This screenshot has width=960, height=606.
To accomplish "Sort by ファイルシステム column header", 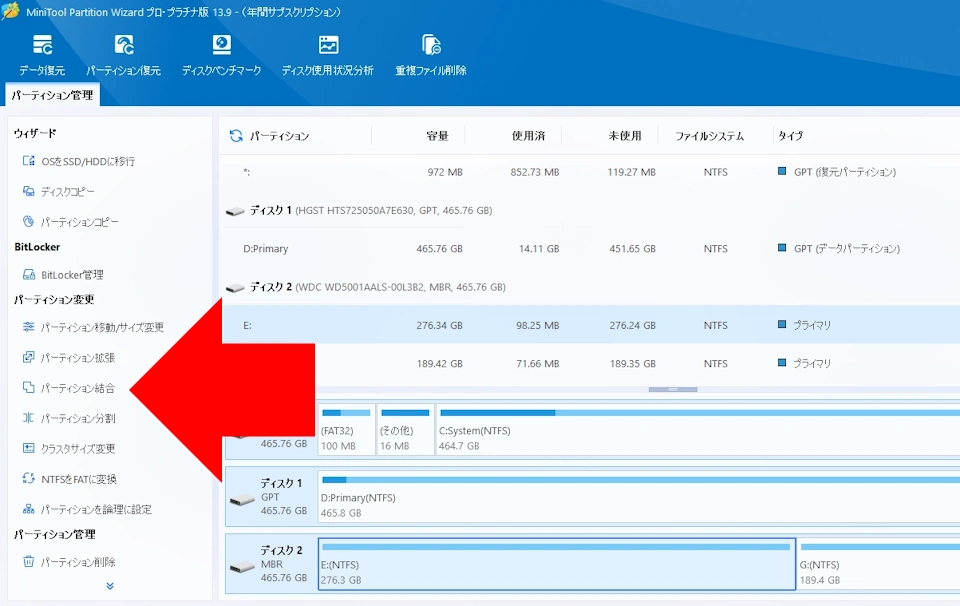I will click(x=710, y=136).
